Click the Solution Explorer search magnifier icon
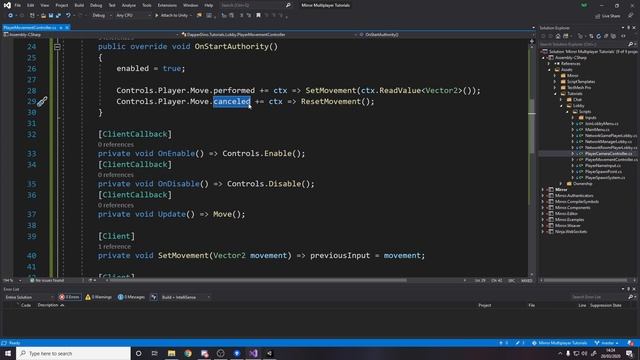This screenshot has height=360, width=640. point(630,44)
